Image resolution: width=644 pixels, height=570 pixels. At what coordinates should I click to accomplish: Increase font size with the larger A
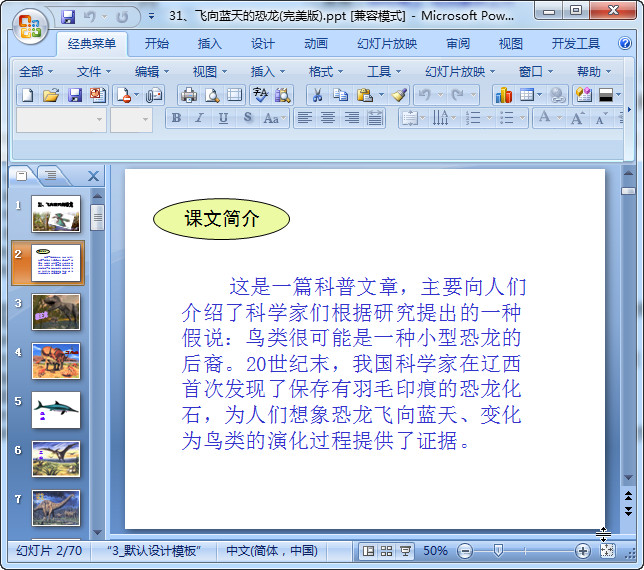[577, 118]
